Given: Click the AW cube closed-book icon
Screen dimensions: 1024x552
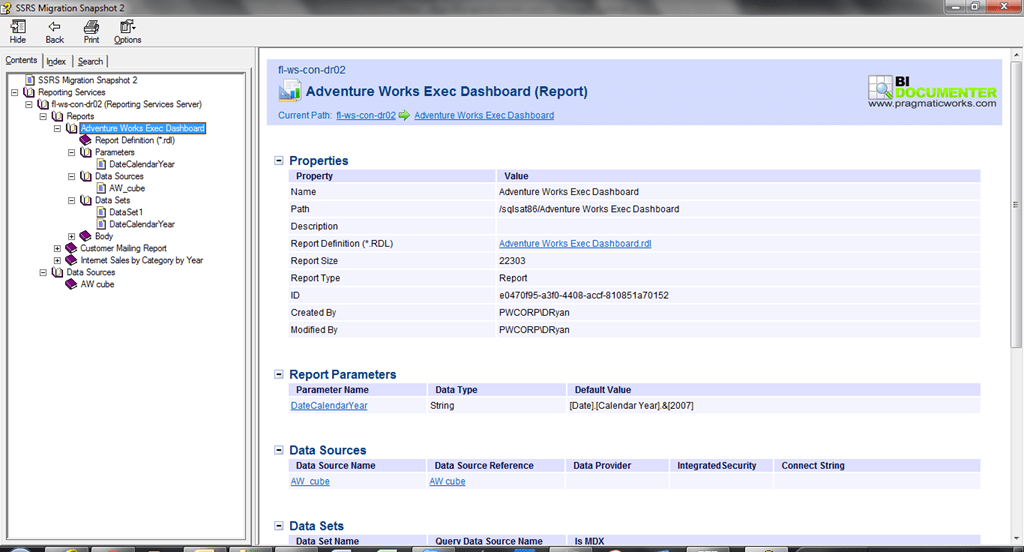Looking at the screenshot, I should (x=71, y=284).
